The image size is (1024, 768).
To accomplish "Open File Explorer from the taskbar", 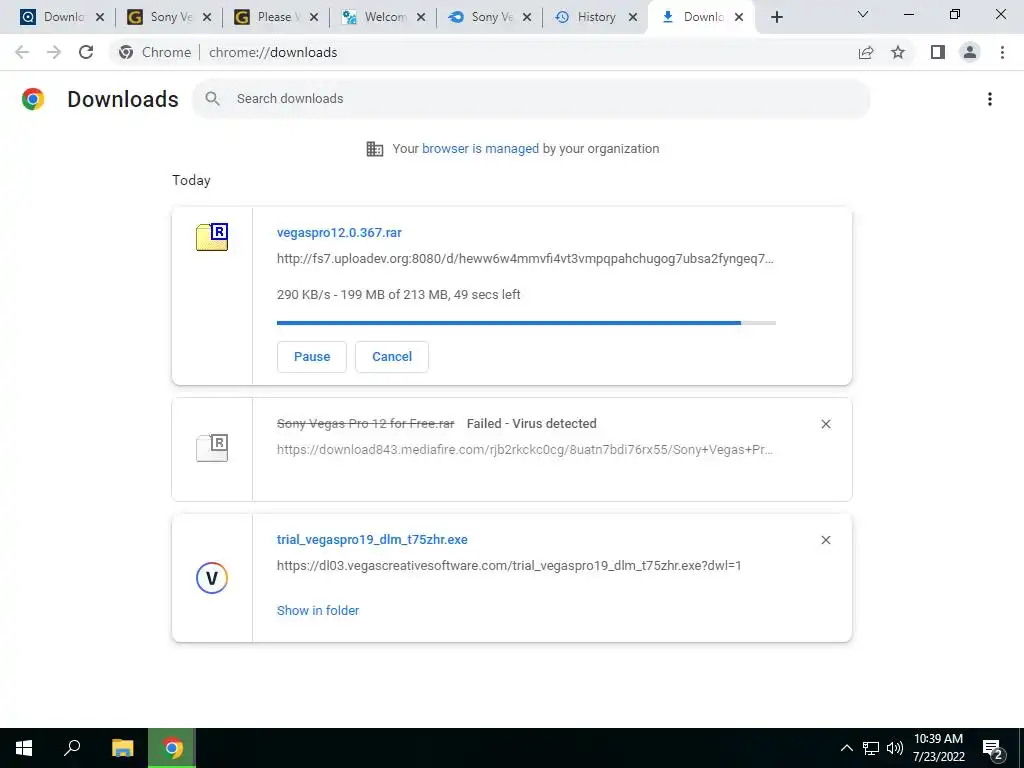I will [122, 748].
